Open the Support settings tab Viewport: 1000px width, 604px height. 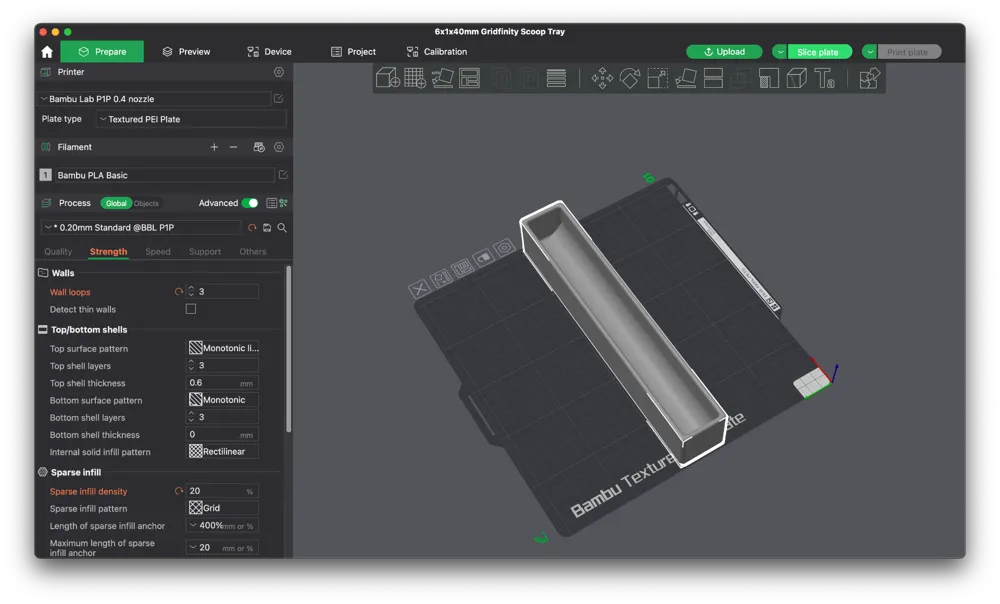click(x=205, y=252)
